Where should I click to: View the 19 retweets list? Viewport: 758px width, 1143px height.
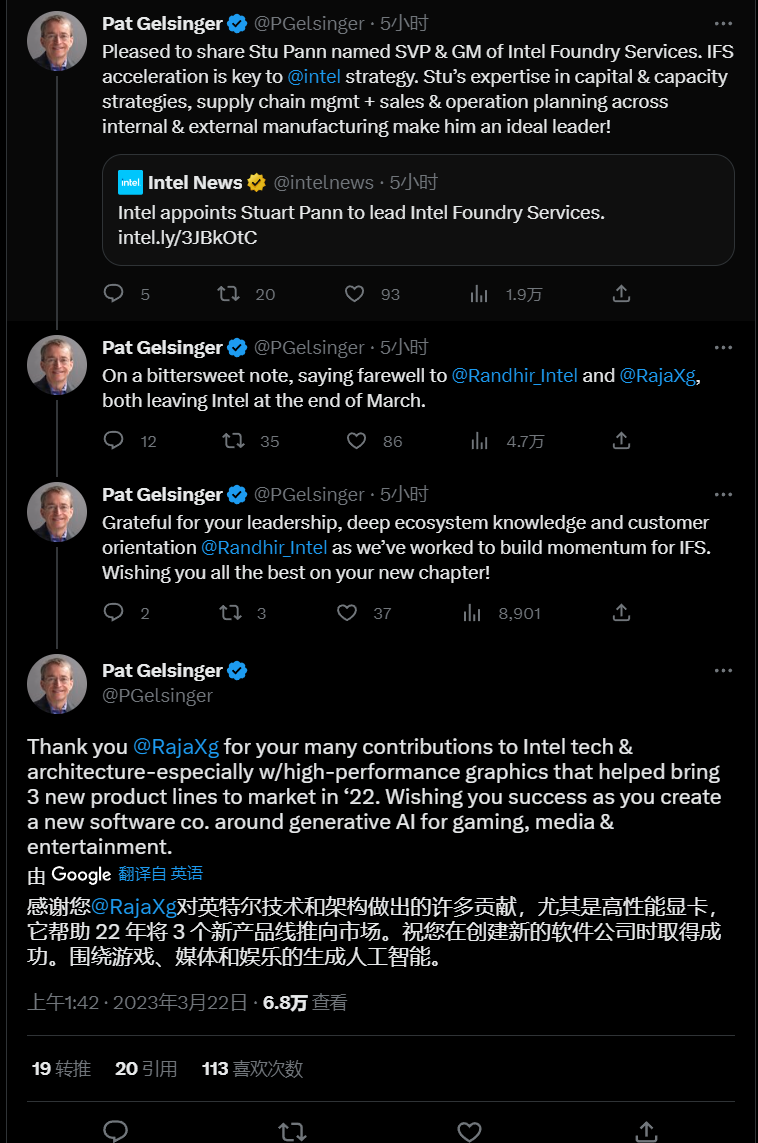pyautogui.click(x=61, y=1069)
